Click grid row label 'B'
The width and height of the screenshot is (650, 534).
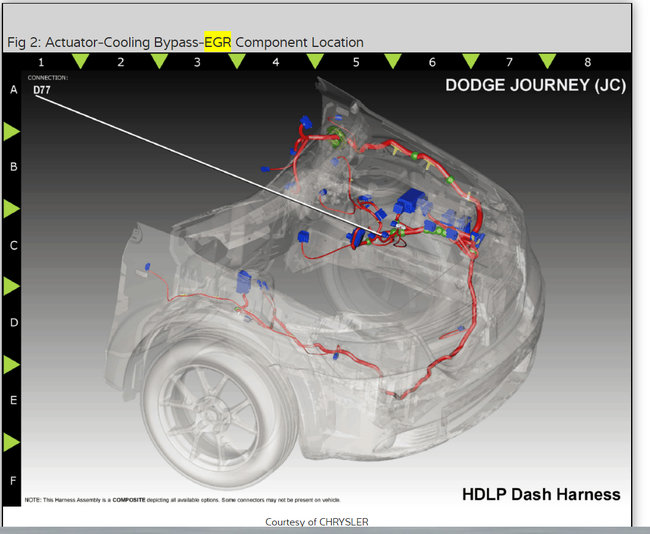pos(14,167)
